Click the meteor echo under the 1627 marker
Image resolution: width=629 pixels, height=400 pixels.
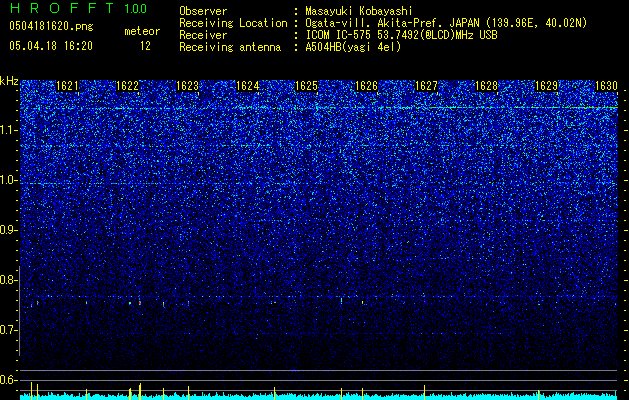[x=424, y=300]
